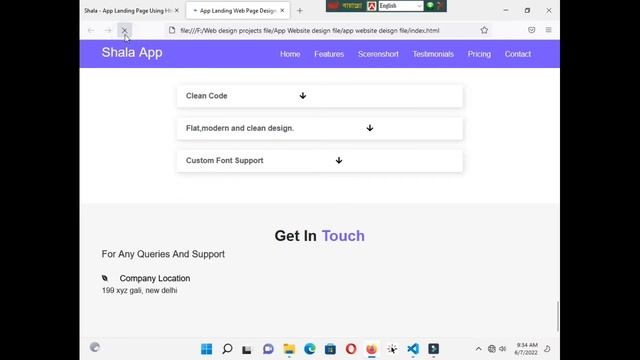Viewport: 640px width, 360px height.
Task: Open a new browser tab
Action: (300, 11)
